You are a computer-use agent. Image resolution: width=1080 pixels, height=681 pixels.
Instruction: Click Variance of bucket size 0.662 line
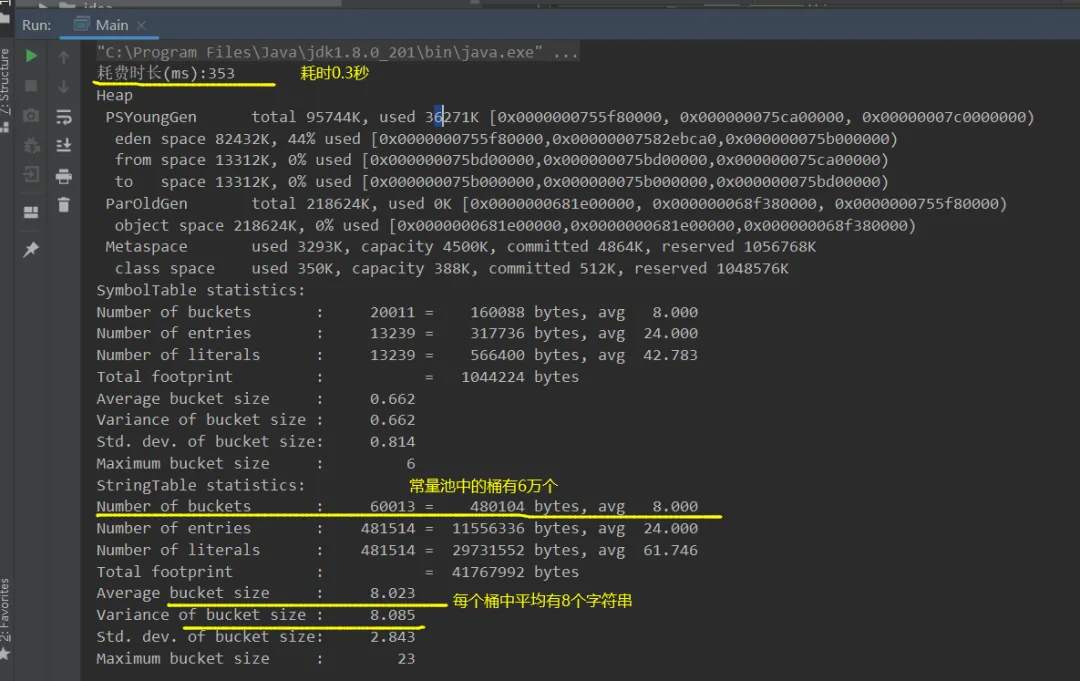pyautogui.click(x=256, y=420)
